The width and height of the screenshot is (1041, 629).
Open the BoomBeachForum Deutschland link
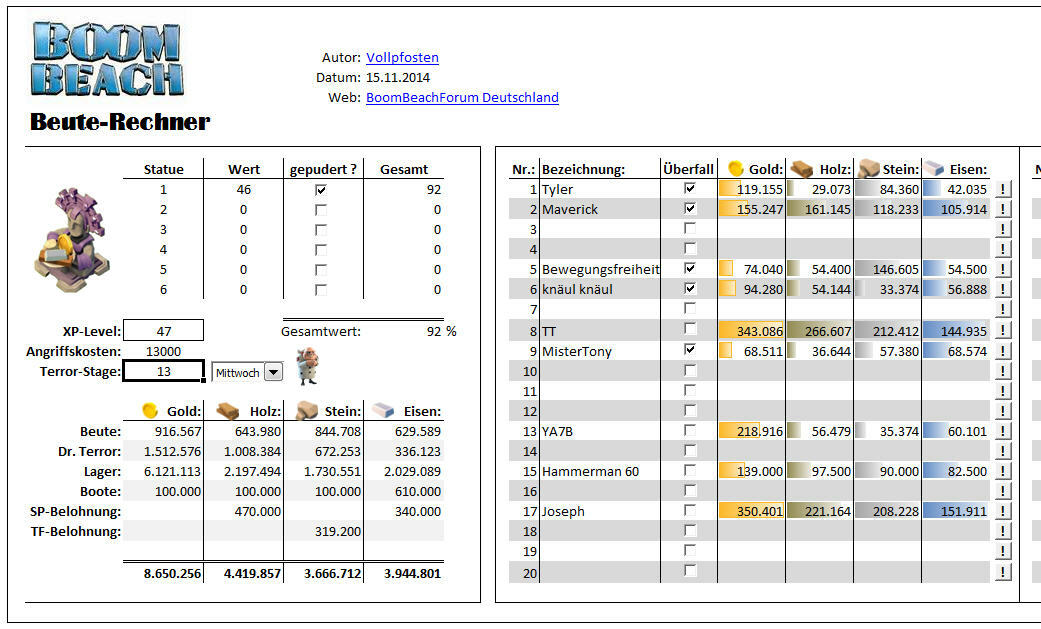coord(462,98)
